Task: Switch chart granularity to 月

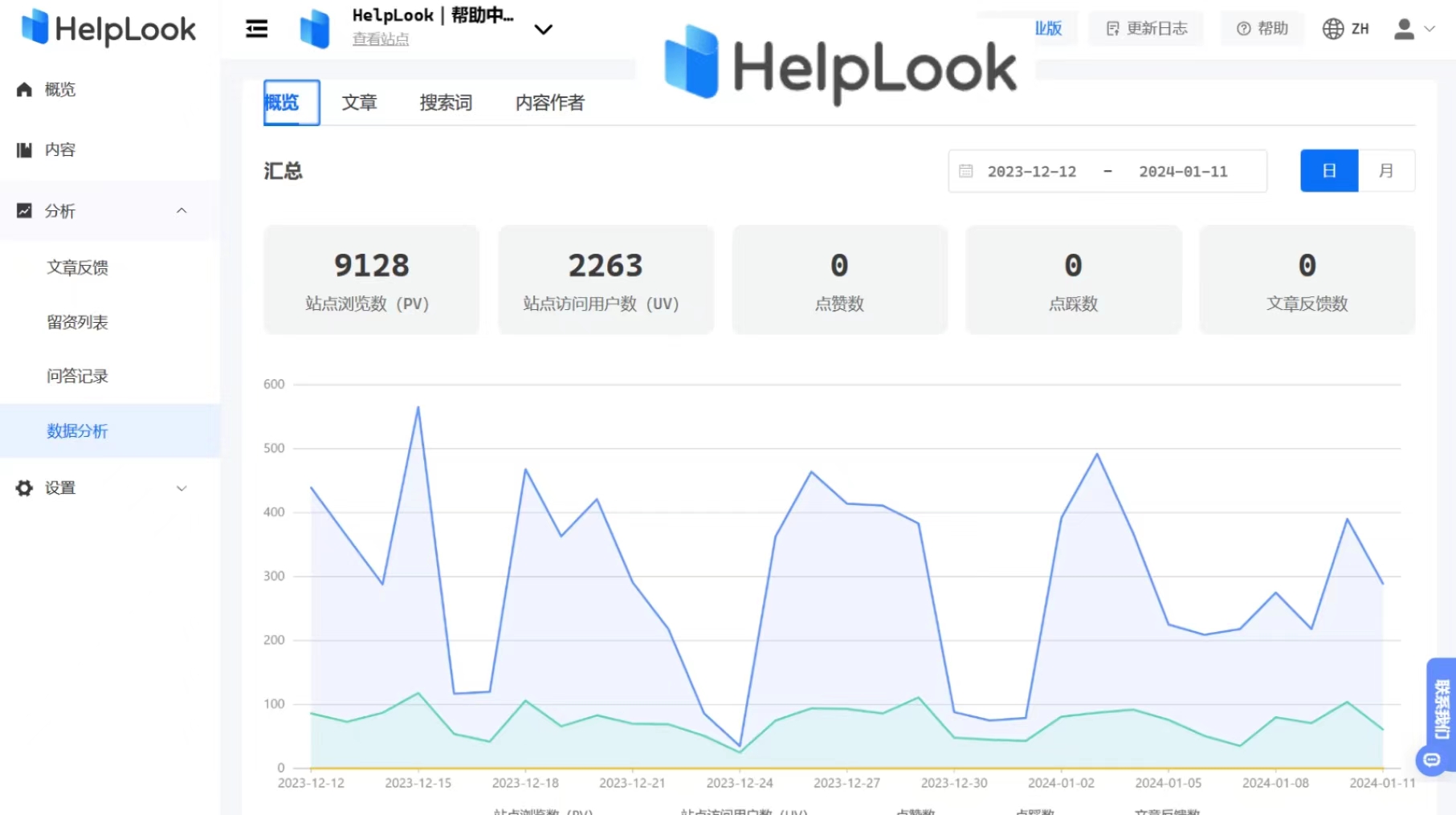Action: (x=1386, y=170)
